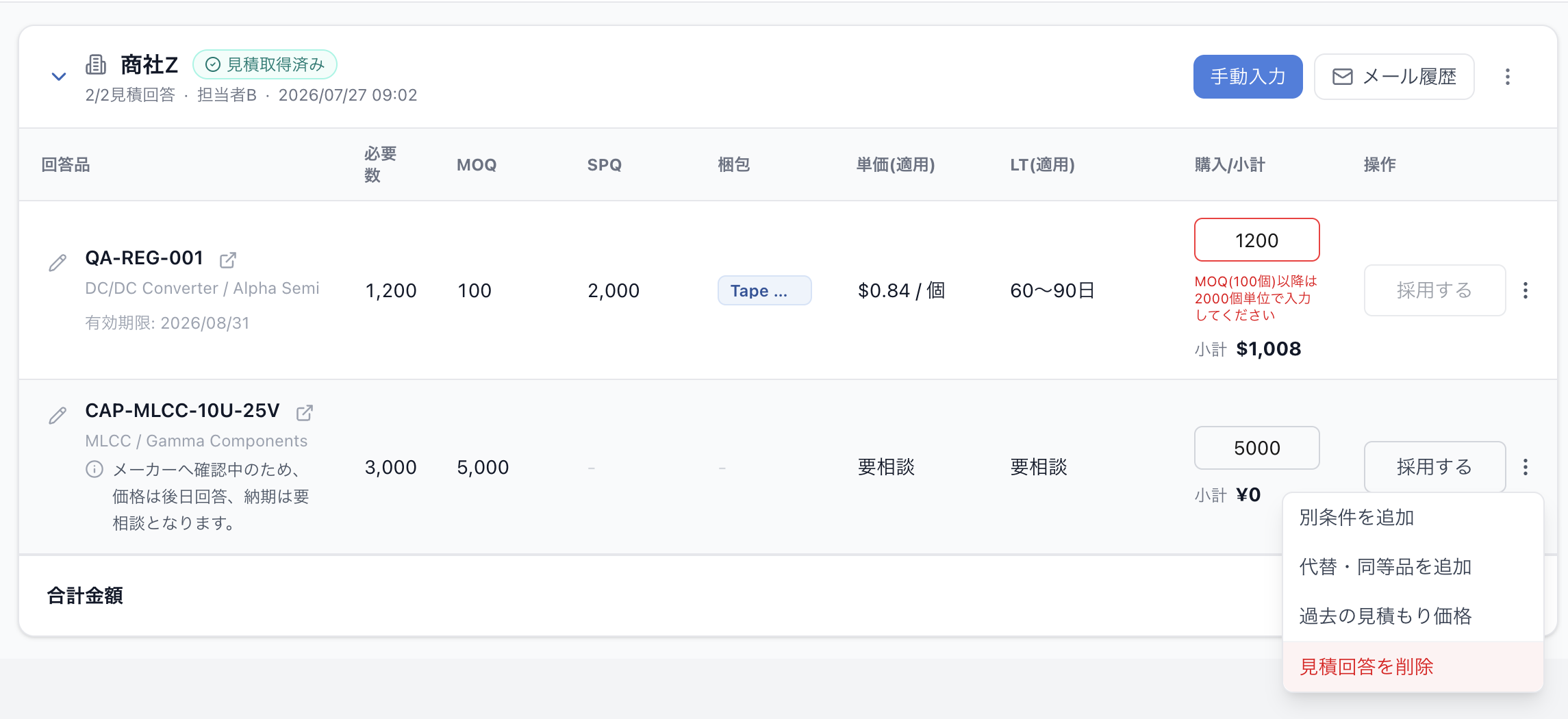Click the 見積取得済み status badge
This screenshot has width=1568, height=719.
(x=265, y=64)
